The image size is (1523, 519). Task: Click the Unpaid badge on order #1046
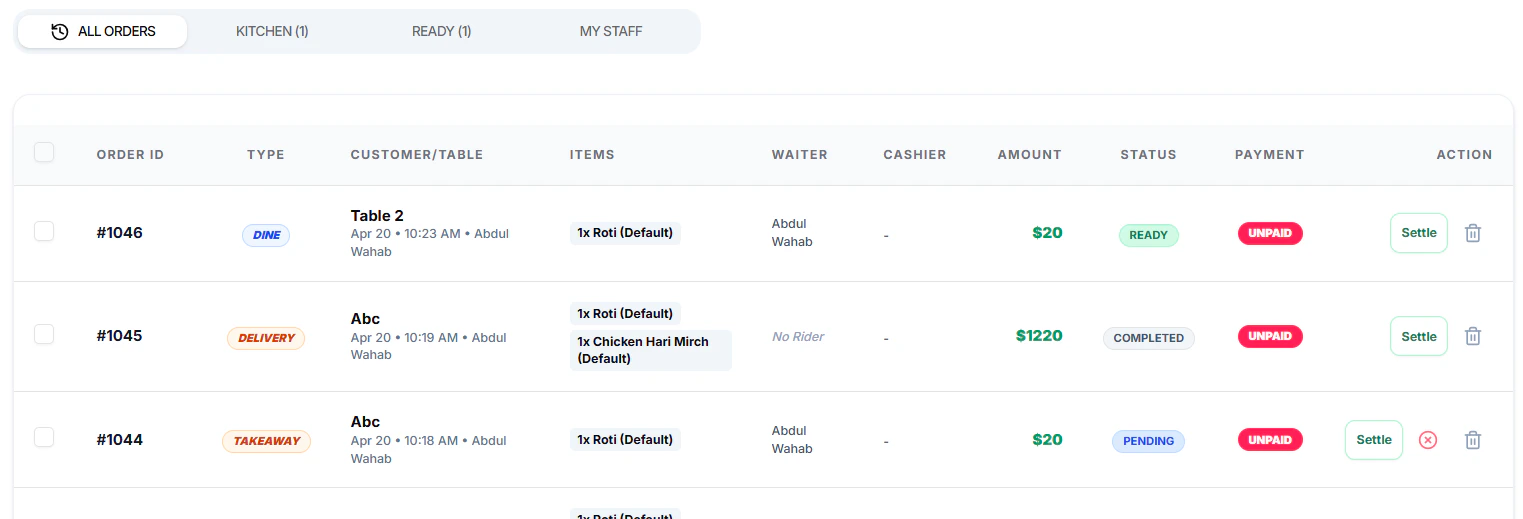pyautogui.click(x=1270, y=233)
